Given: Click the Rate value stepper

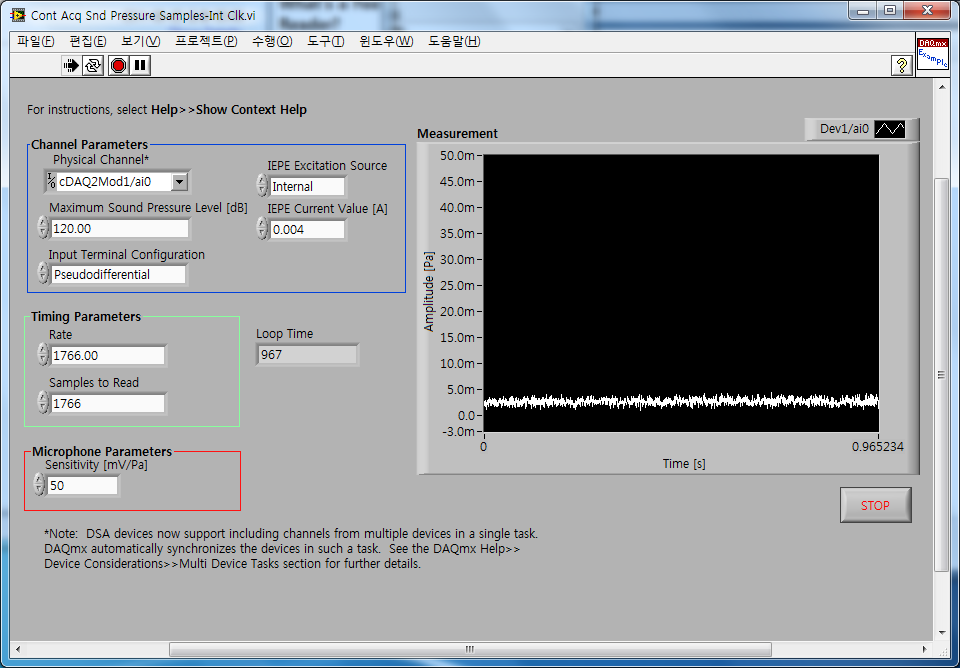Looking at the screenshot, I should tap(43, 355).
